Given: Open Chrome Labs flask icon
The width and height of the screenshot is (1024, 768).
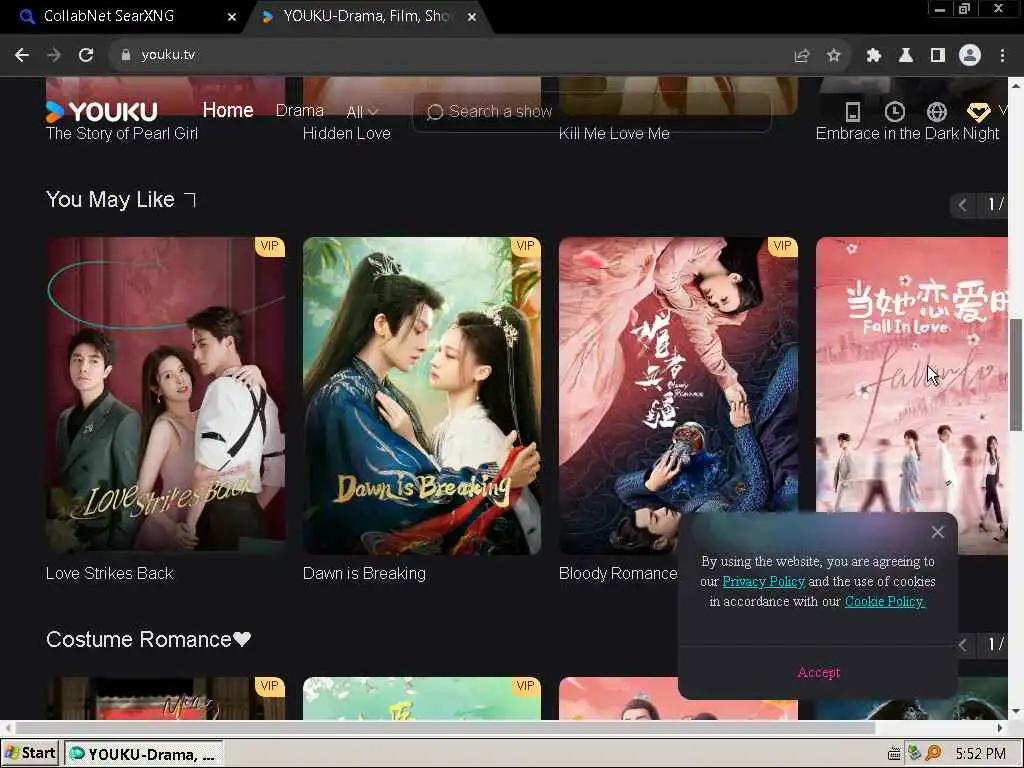Looking at the screenshot, I should point(906,55).
